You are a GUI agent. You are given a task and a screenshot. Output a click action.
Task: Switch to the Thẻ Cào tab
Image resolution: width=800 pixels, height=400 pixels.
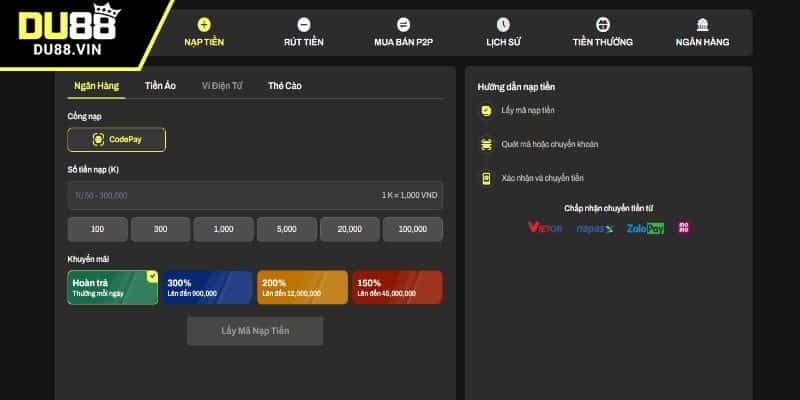point(284,86)
